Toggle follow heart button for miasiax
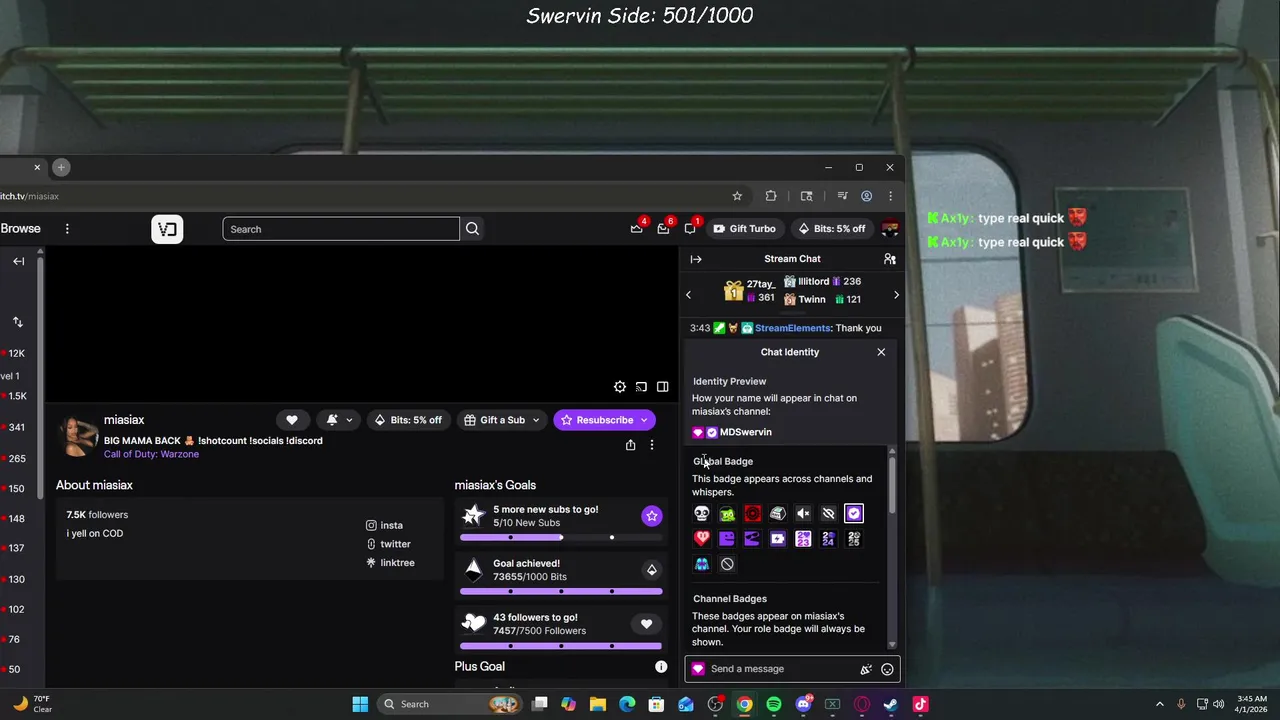 click(x=292, y=420)
